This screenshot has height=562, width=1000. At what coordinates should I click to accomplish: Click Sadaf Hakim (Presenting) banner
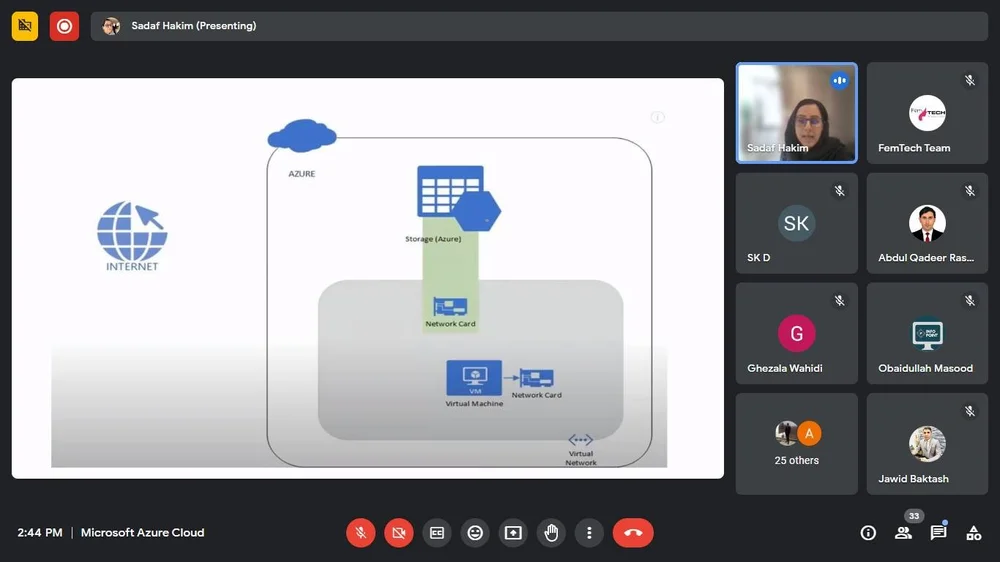point(539,26)
